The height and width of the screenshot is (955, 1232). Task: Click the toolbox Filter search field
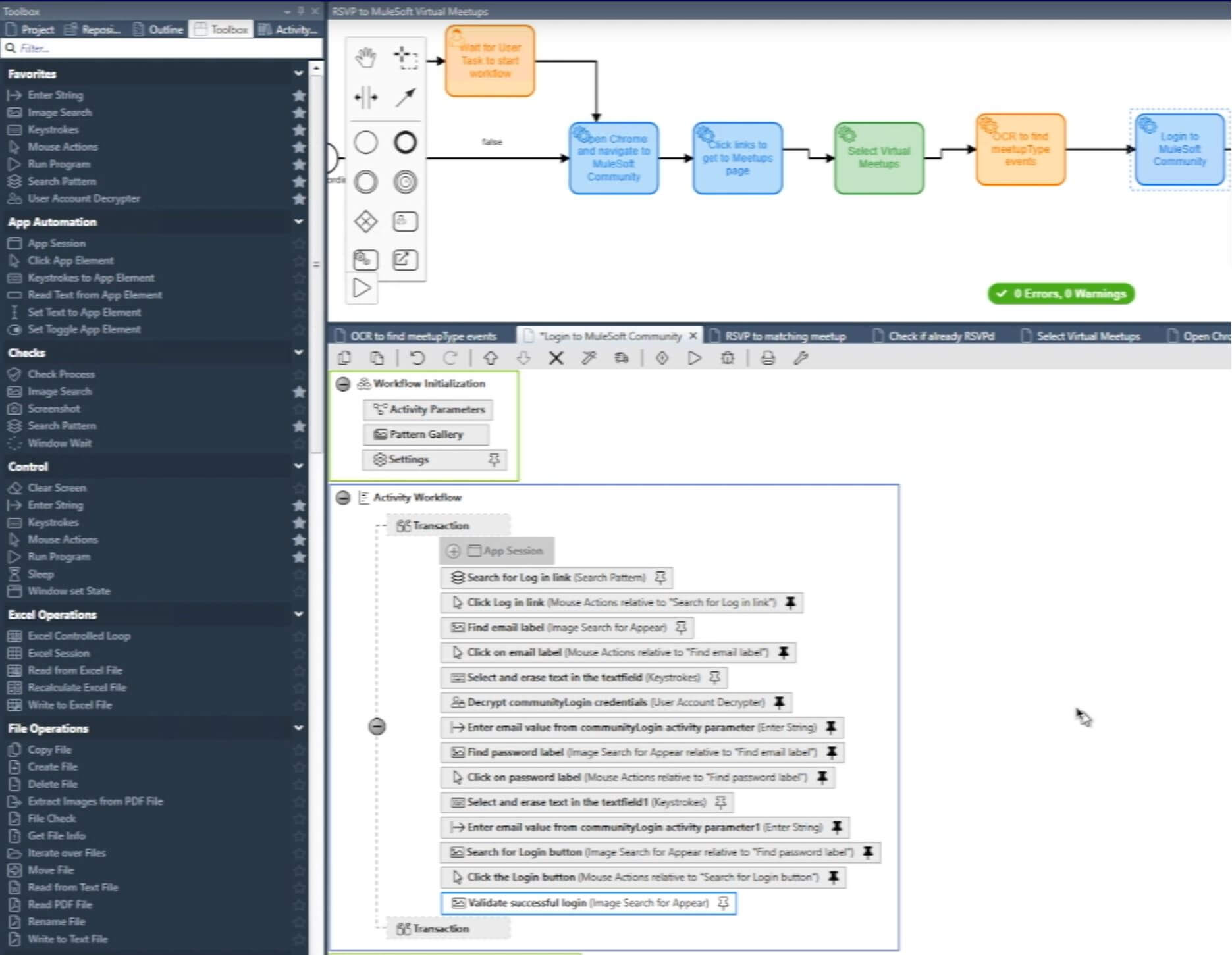(x=162, y=48)
